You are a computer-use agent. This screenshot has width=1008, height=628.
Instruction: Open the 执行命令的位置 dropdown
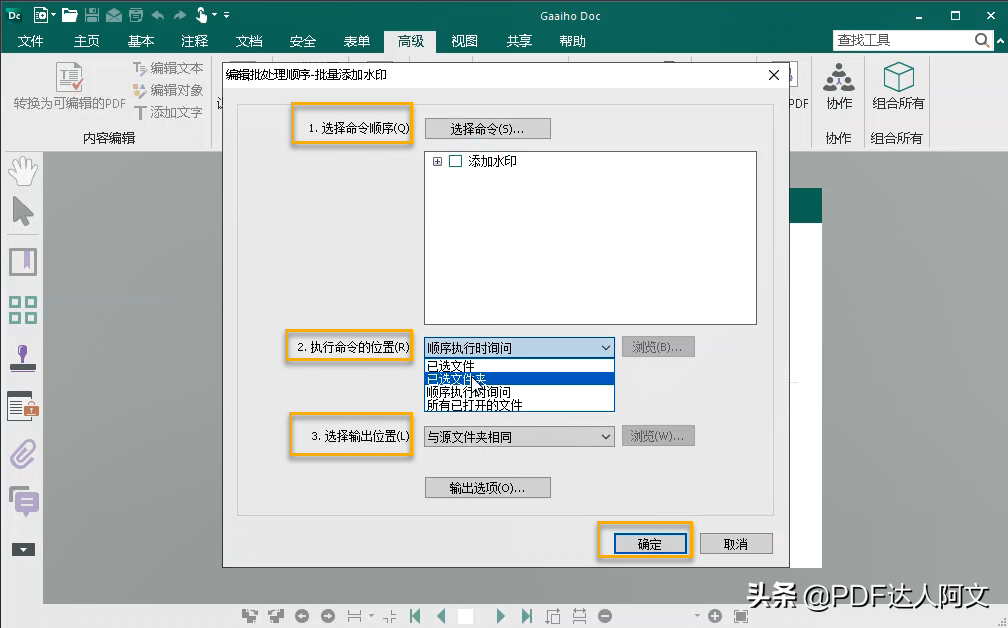pyautogui.click(x=519, y=348)
